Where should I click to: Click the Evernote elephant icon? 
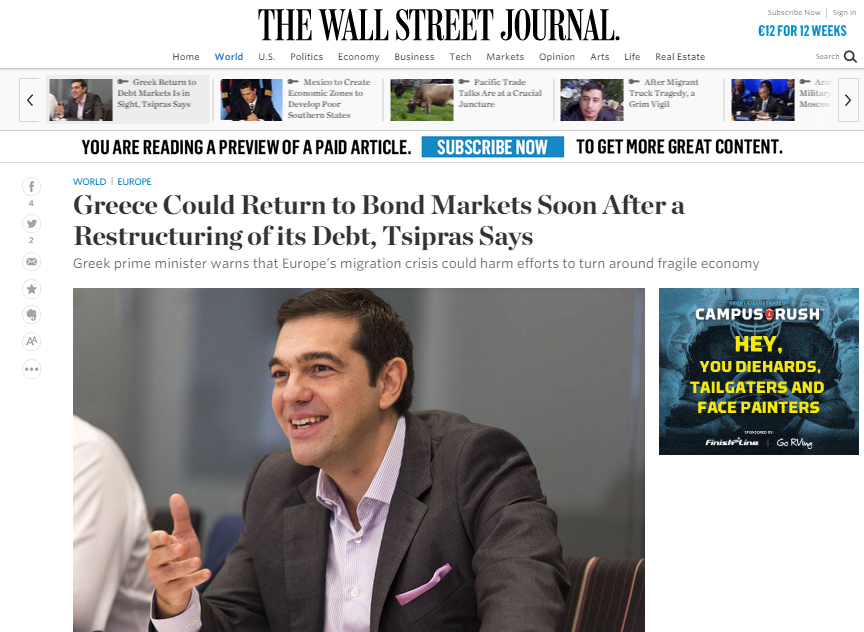(x=31, y=315)
